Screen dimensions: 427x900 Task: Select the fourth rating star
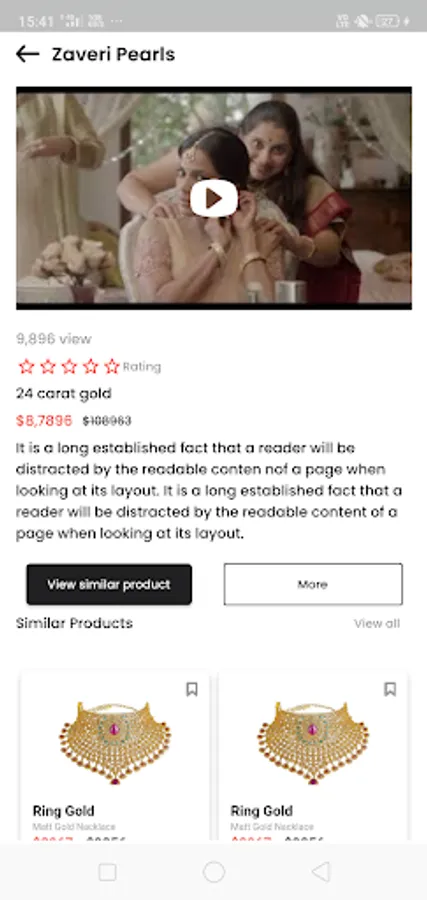91,366
